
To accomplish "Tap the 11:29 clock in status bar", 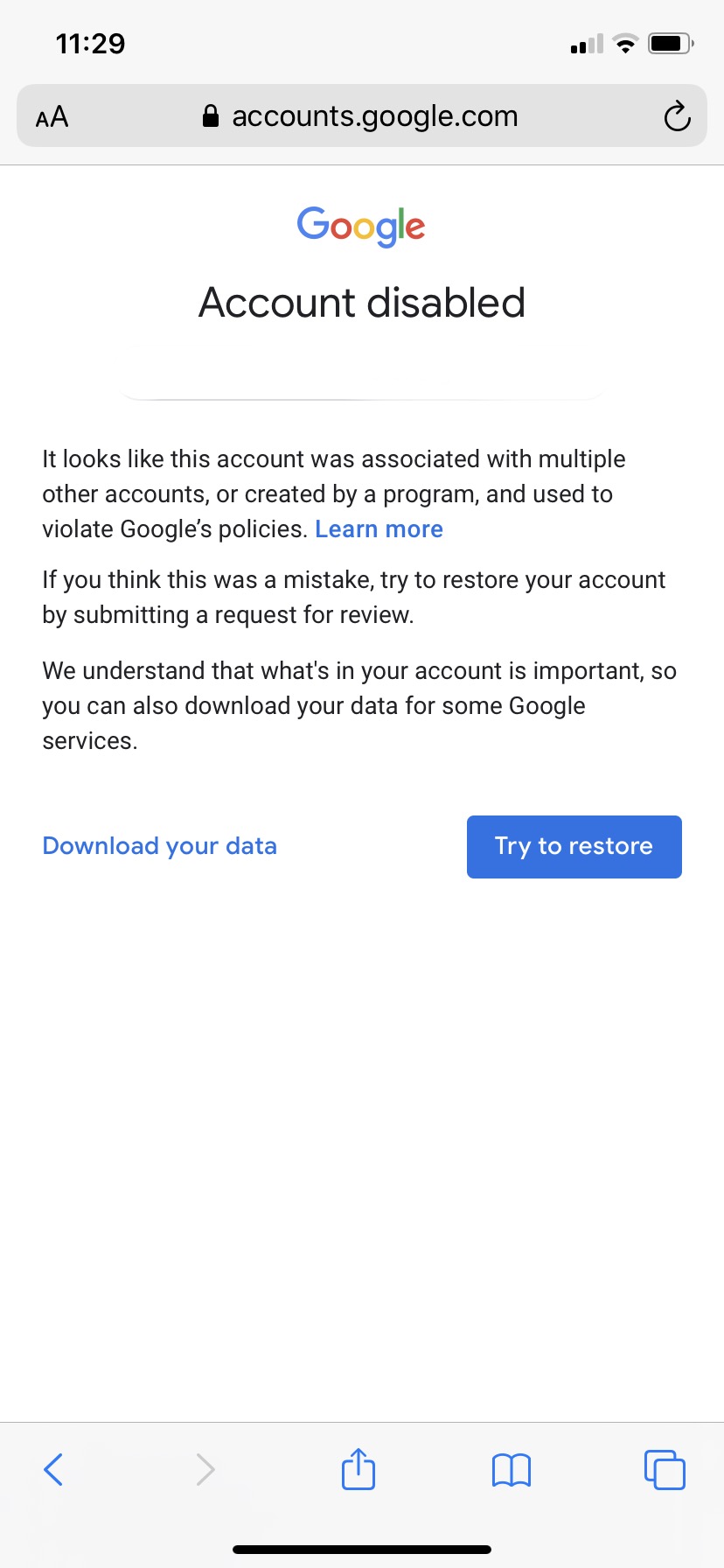I will click(91, 44).
